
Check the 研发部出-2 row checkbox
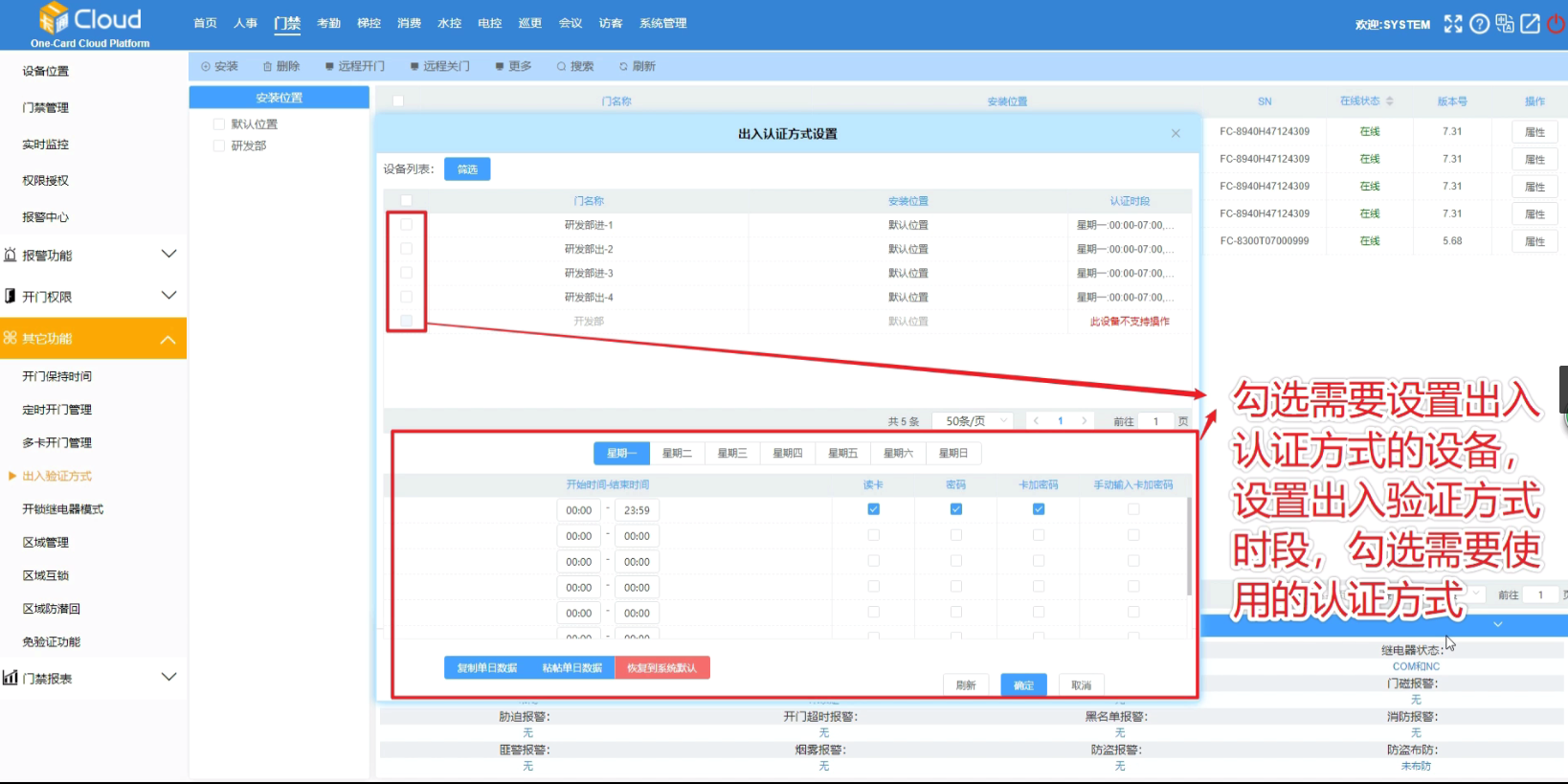coord(406,248)
